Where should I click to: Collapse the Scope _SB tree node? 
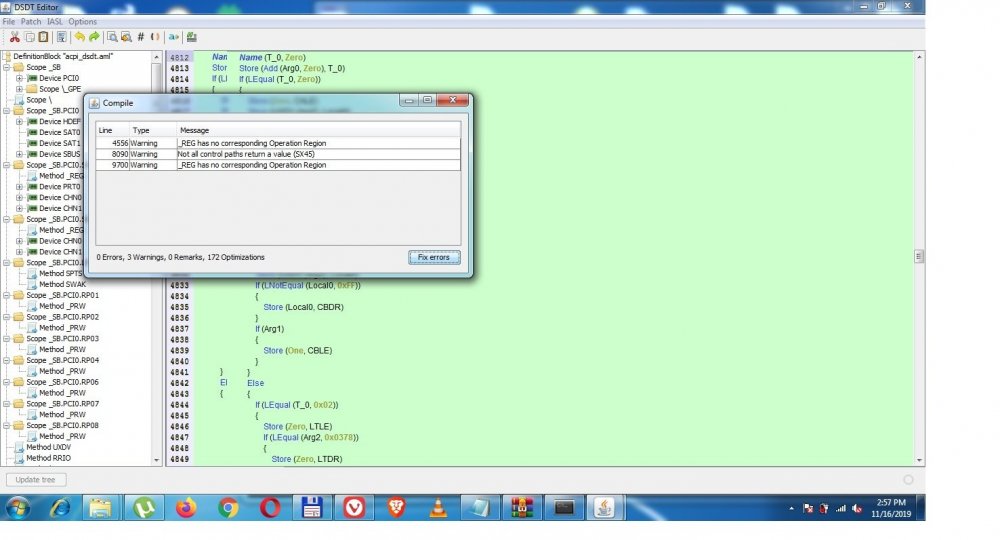[x=6, y=67]
